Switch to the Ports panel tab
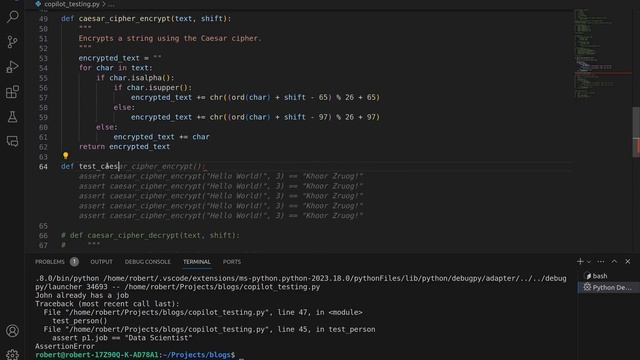 tap(232, 262)
